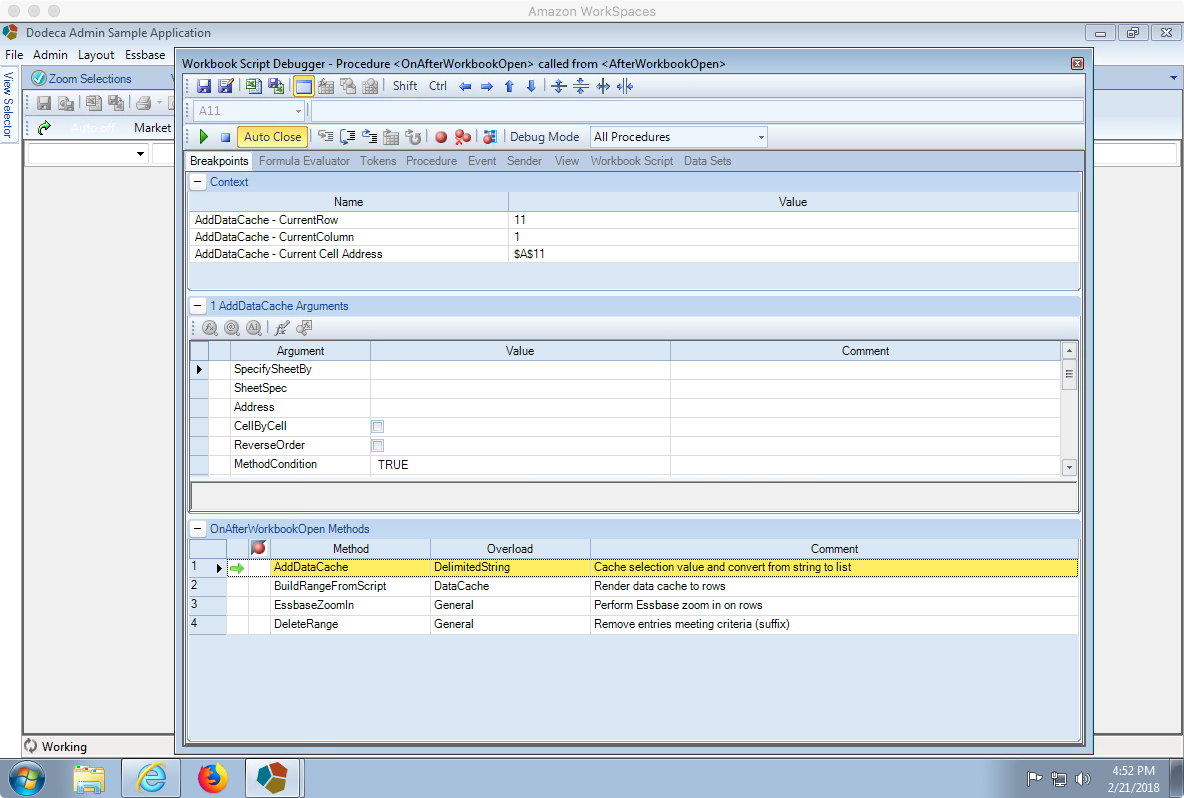This screenshot has height=798, width=1184.
Task: Click the arguments list scroll down arrow
Action: pos(1068,467)
